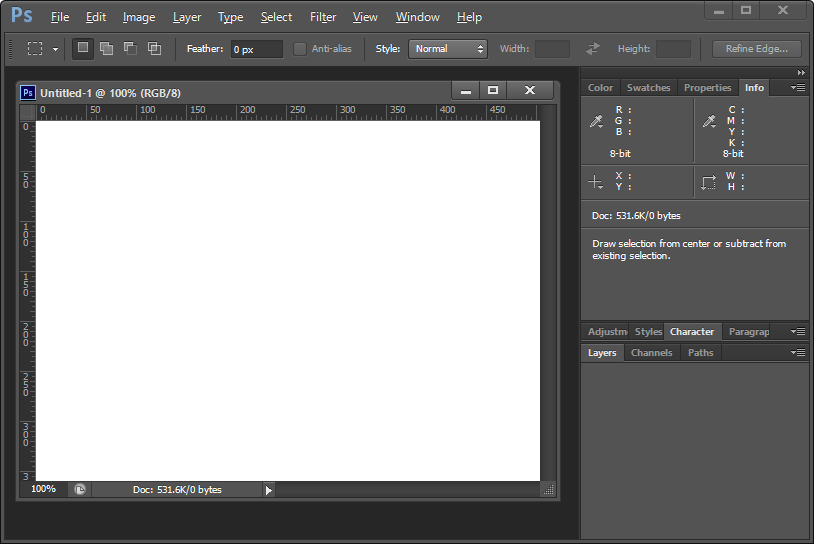Switch to the Swatches tab
The height and width of the screenshot is (544, 814).
point(648,88)
